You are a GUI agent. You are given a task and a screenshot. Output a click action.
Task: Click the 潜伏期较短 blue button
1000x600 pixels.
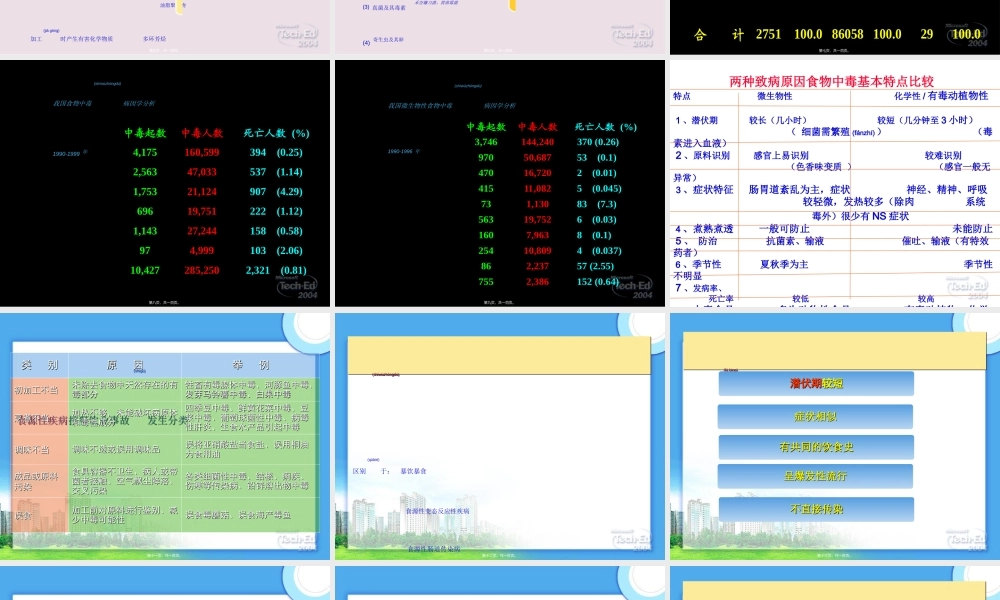[x=815, y=384]
